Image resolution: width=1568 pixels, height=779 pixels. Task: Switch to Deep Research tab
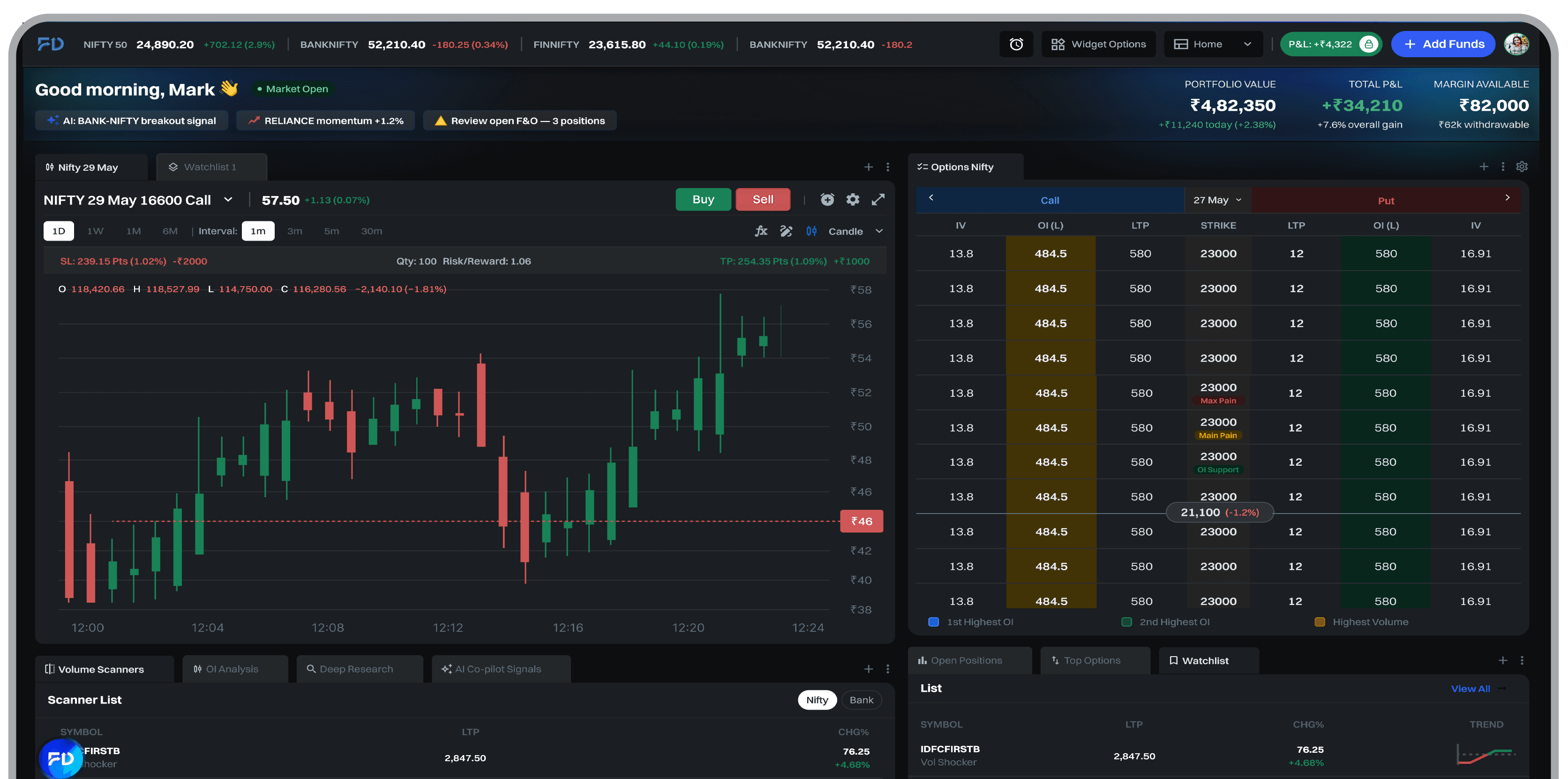tap(359, 669)
